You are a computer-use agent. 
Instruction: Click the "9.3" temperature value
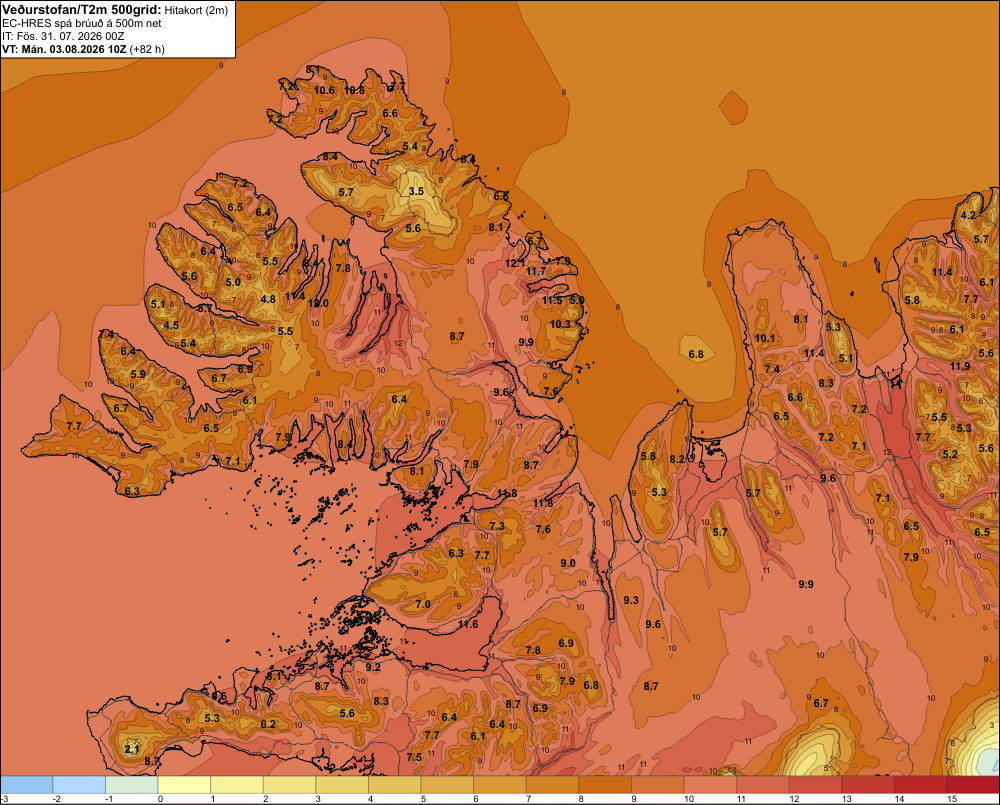coord(631,600)
